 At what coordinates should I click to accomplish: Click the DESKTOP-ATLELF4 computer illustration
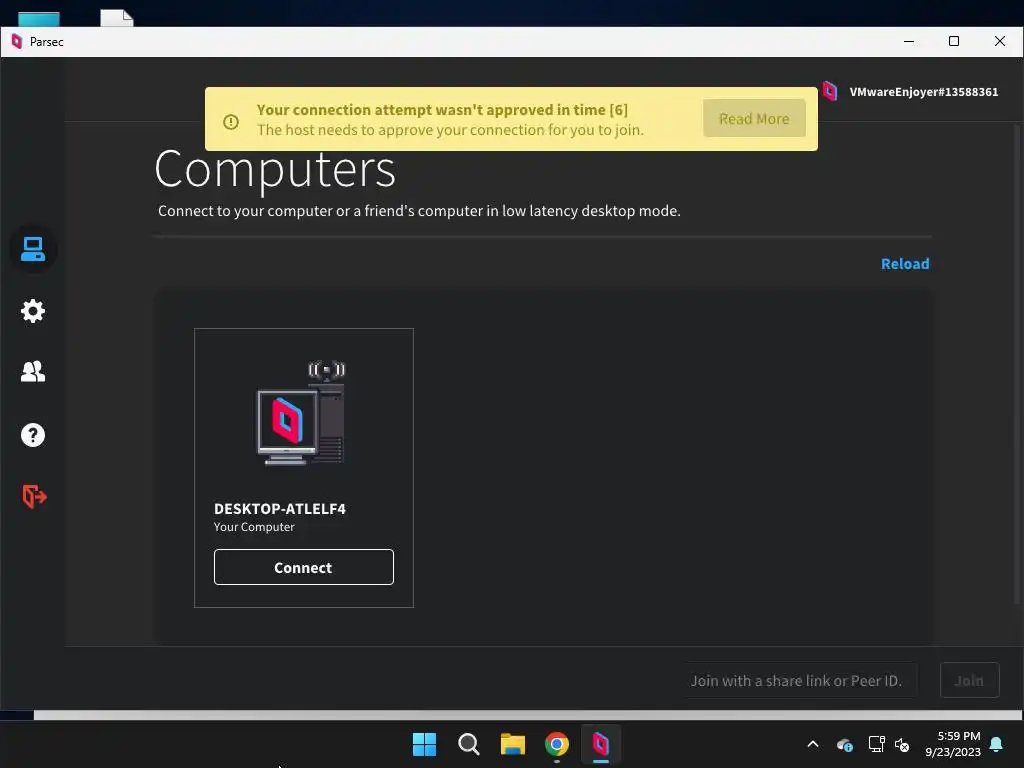[301, 413]
